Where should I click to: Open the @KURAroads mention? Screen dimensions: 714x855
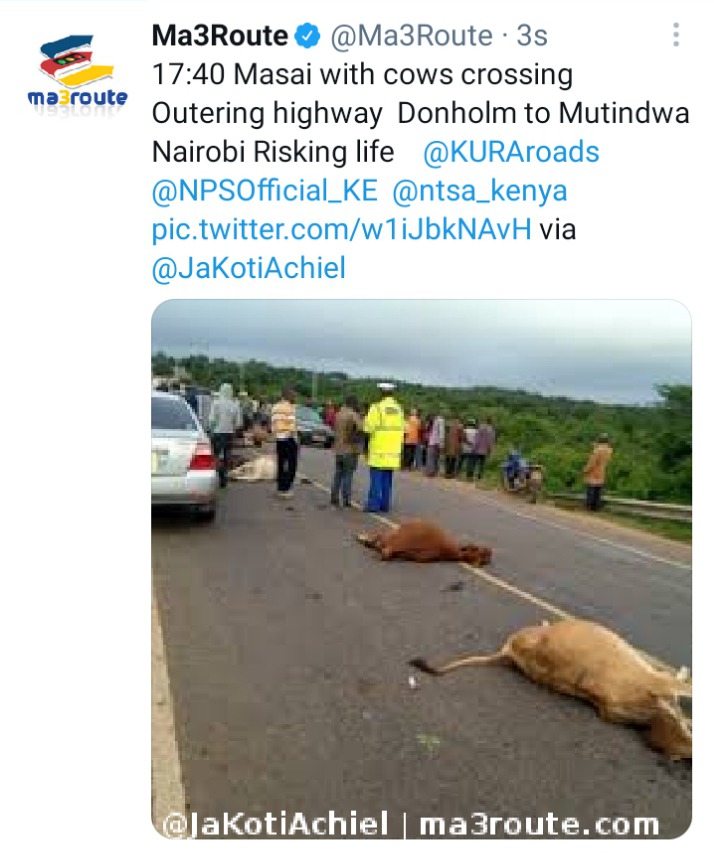coord(511,152)
